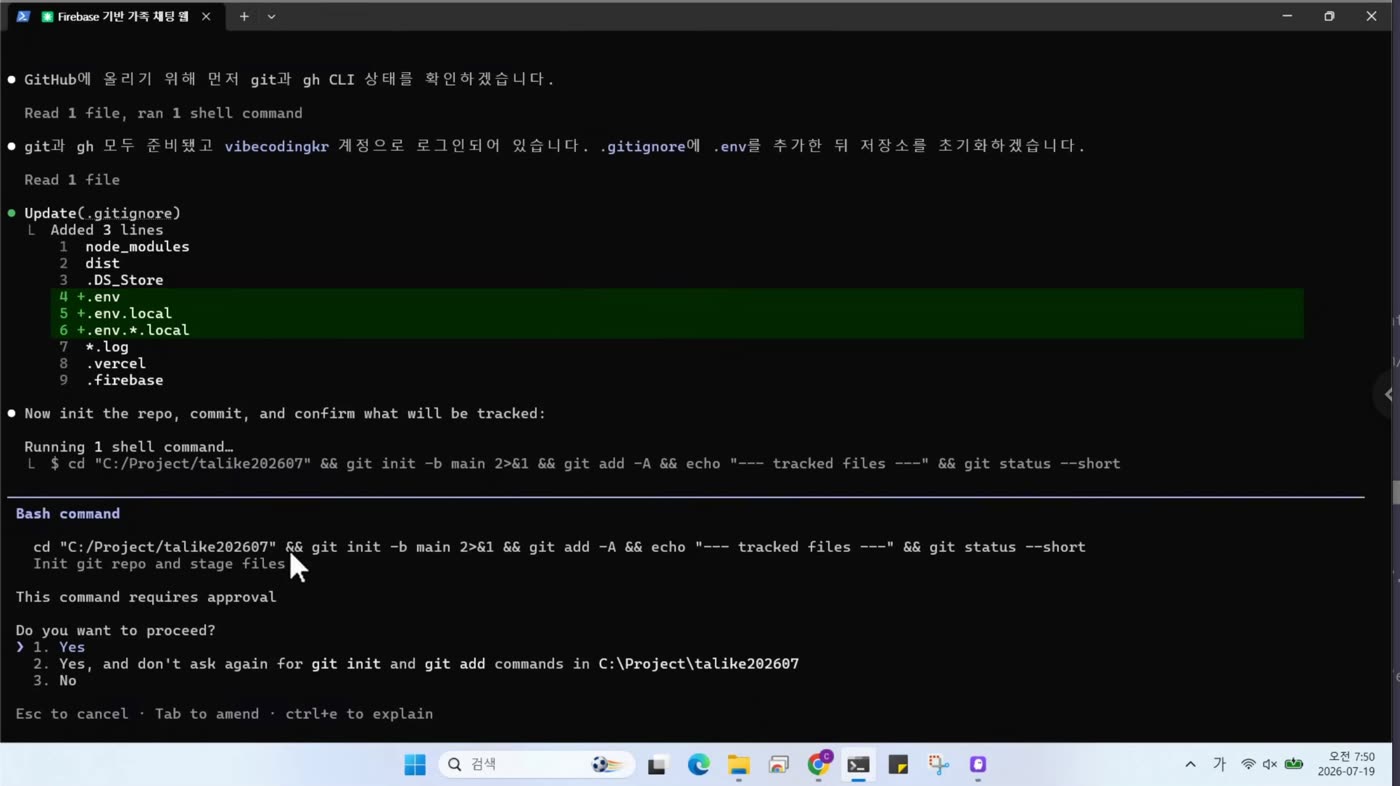Select the Firebase terminal tab
Viewport: 1400px width, 786px height.
[117, 16]
